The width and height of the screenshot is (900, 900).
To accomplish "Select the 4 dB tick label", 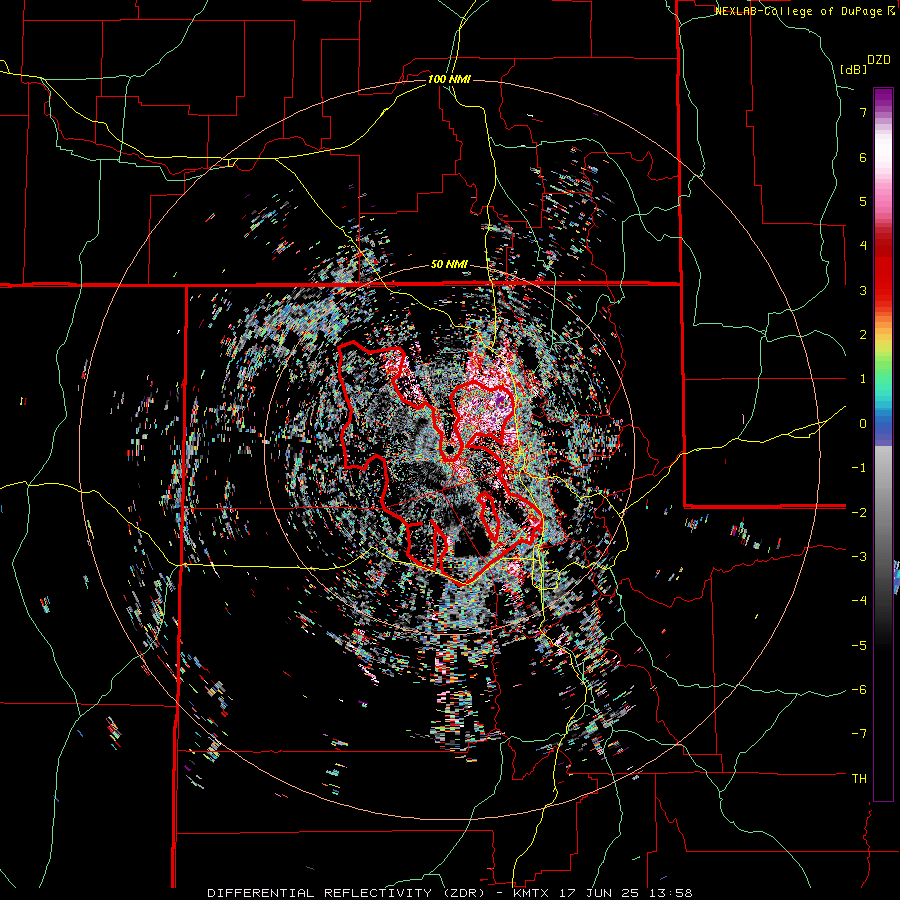I will coord(863,246).
